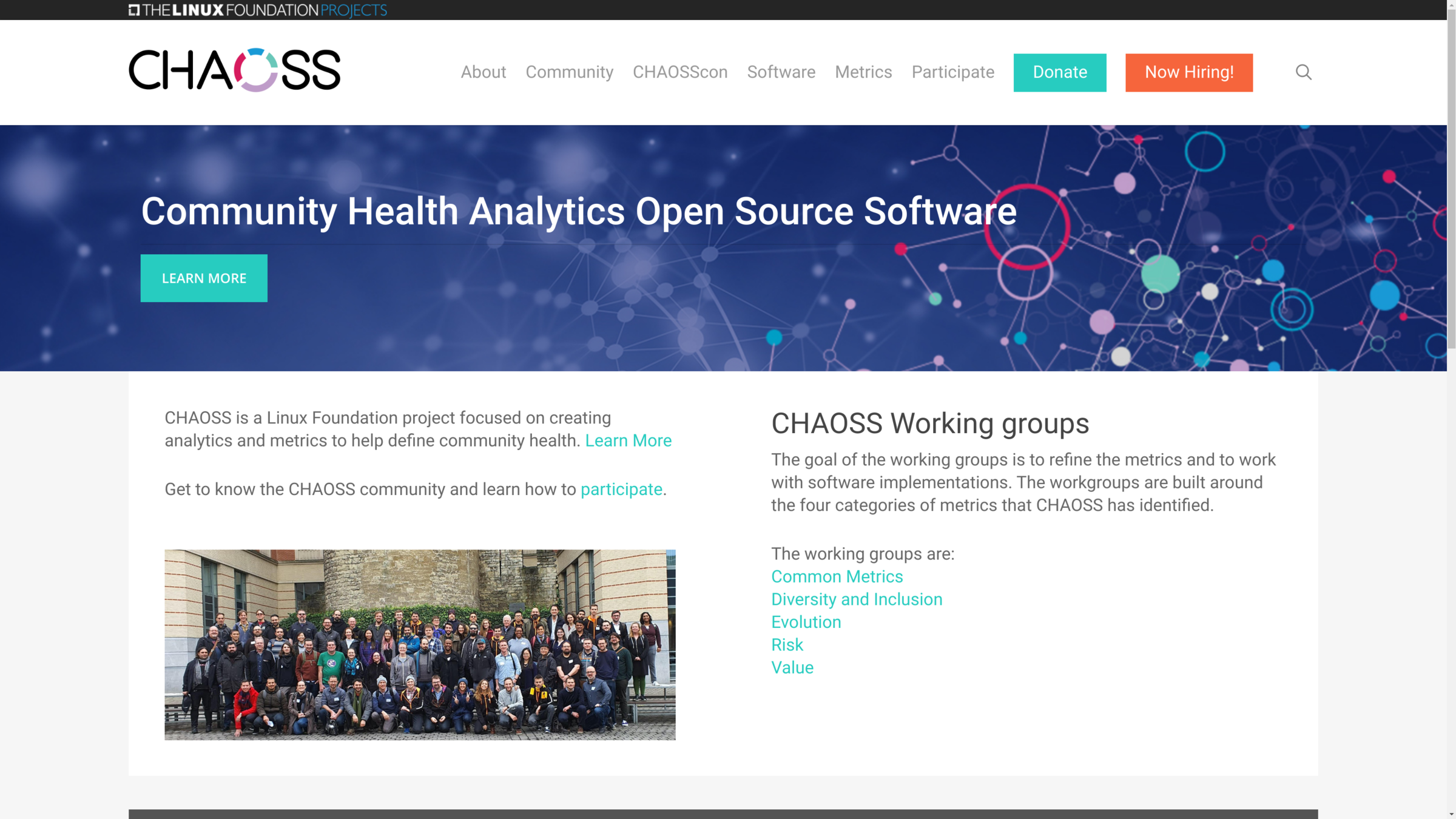The height and width of the screenshot is (819, 1456).
Task: Open the Software navigation item
Action: 781,72
